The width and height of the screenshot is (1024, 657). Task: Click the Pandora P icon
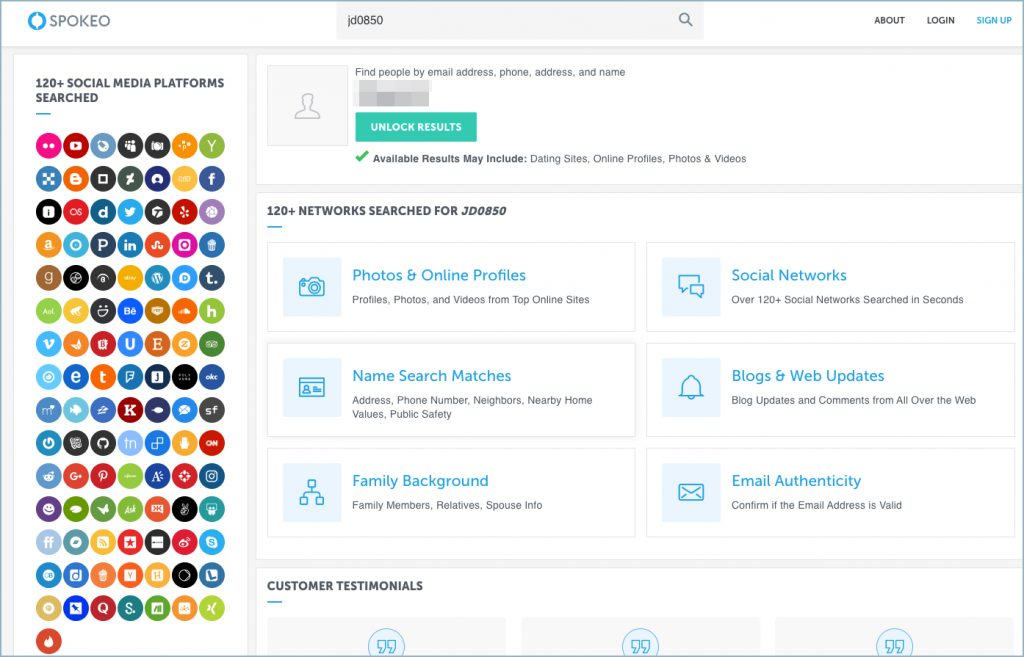(103, 245)
